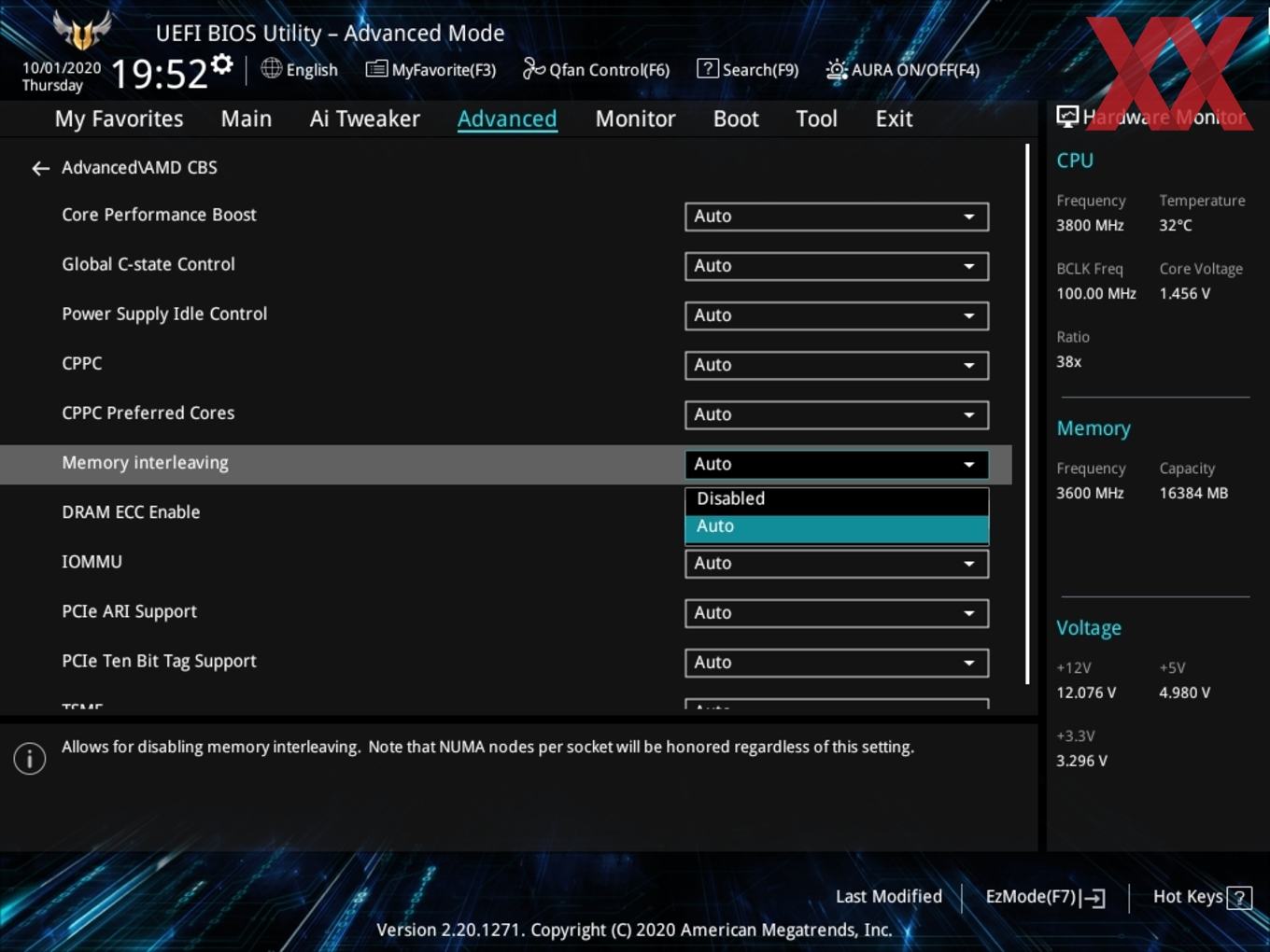Image resolution: width=1270 pixels, height=952 pixels.
Task: Open Qfan Control(F6)
Action: click(610, 70)
